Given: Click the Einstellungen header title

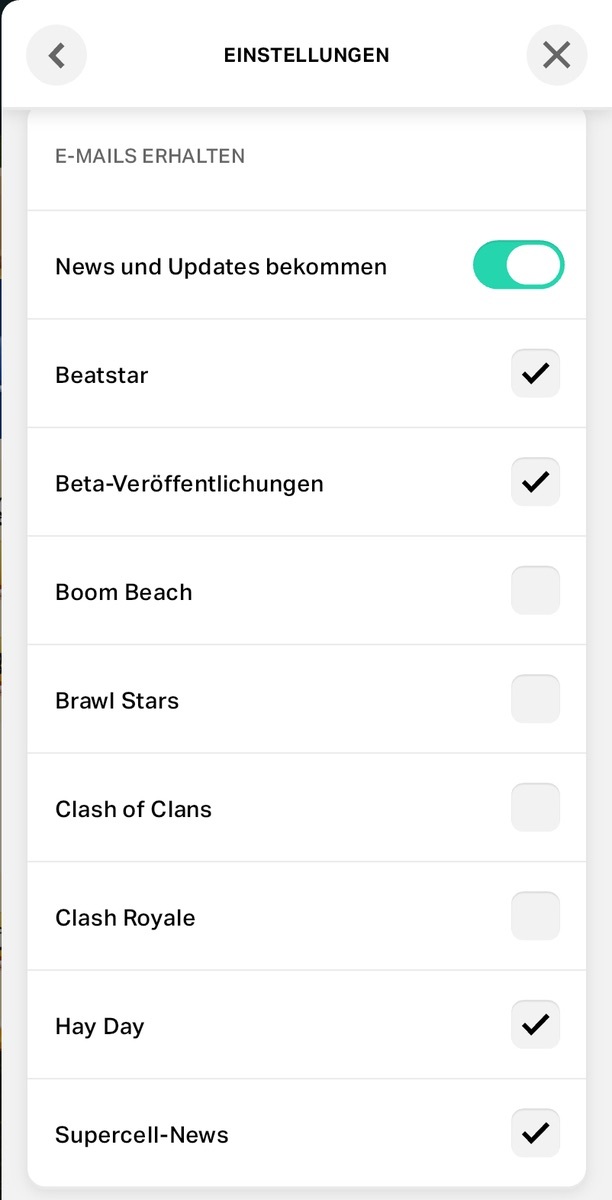Looking at the screenshot, I should click(306, 55).
